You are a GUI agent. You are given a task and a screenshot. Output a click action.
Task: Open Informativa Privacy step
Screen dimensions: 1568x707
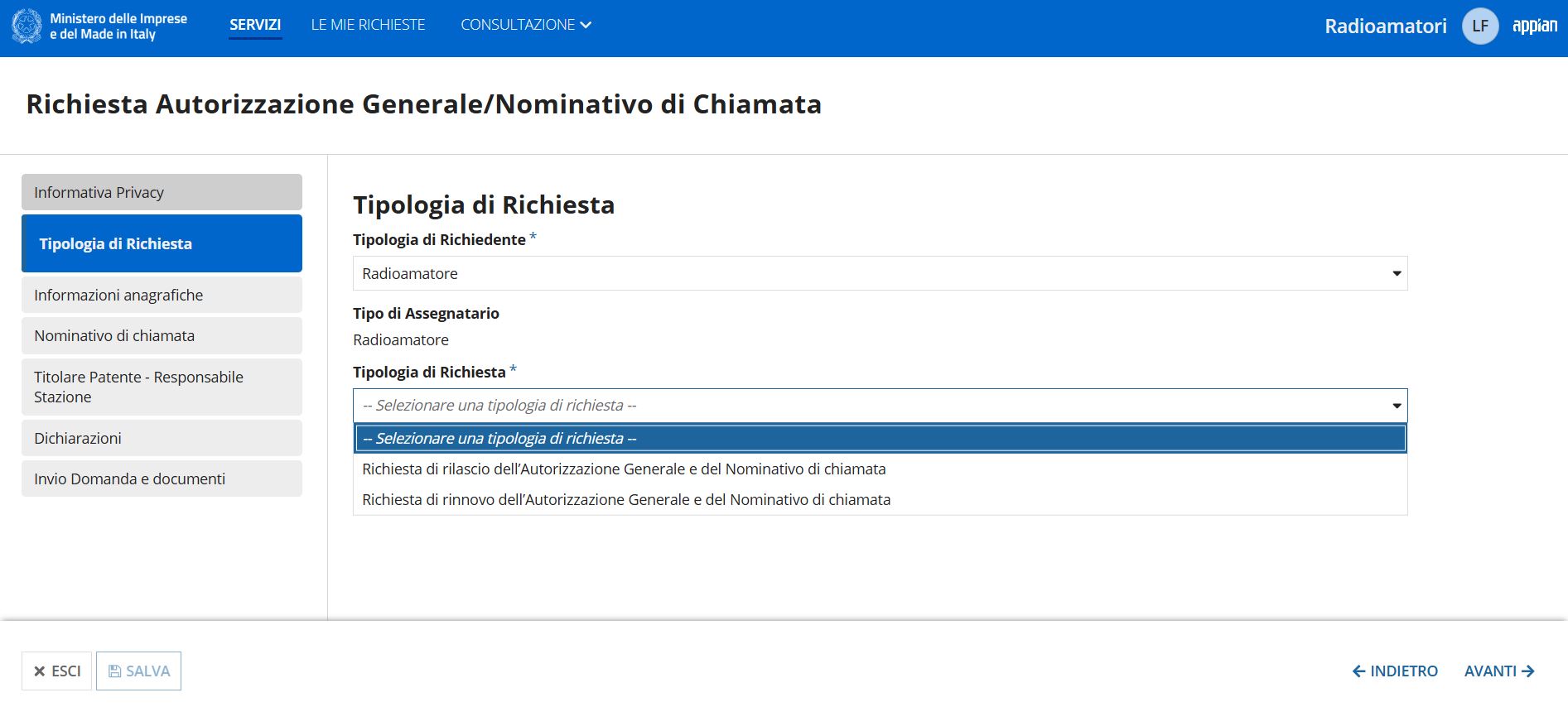162,192
